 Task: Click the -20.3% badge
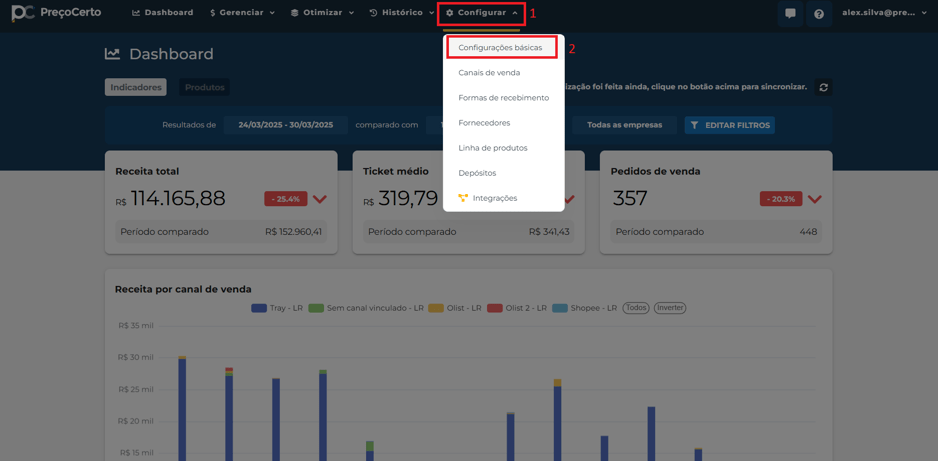coord(781,199)
